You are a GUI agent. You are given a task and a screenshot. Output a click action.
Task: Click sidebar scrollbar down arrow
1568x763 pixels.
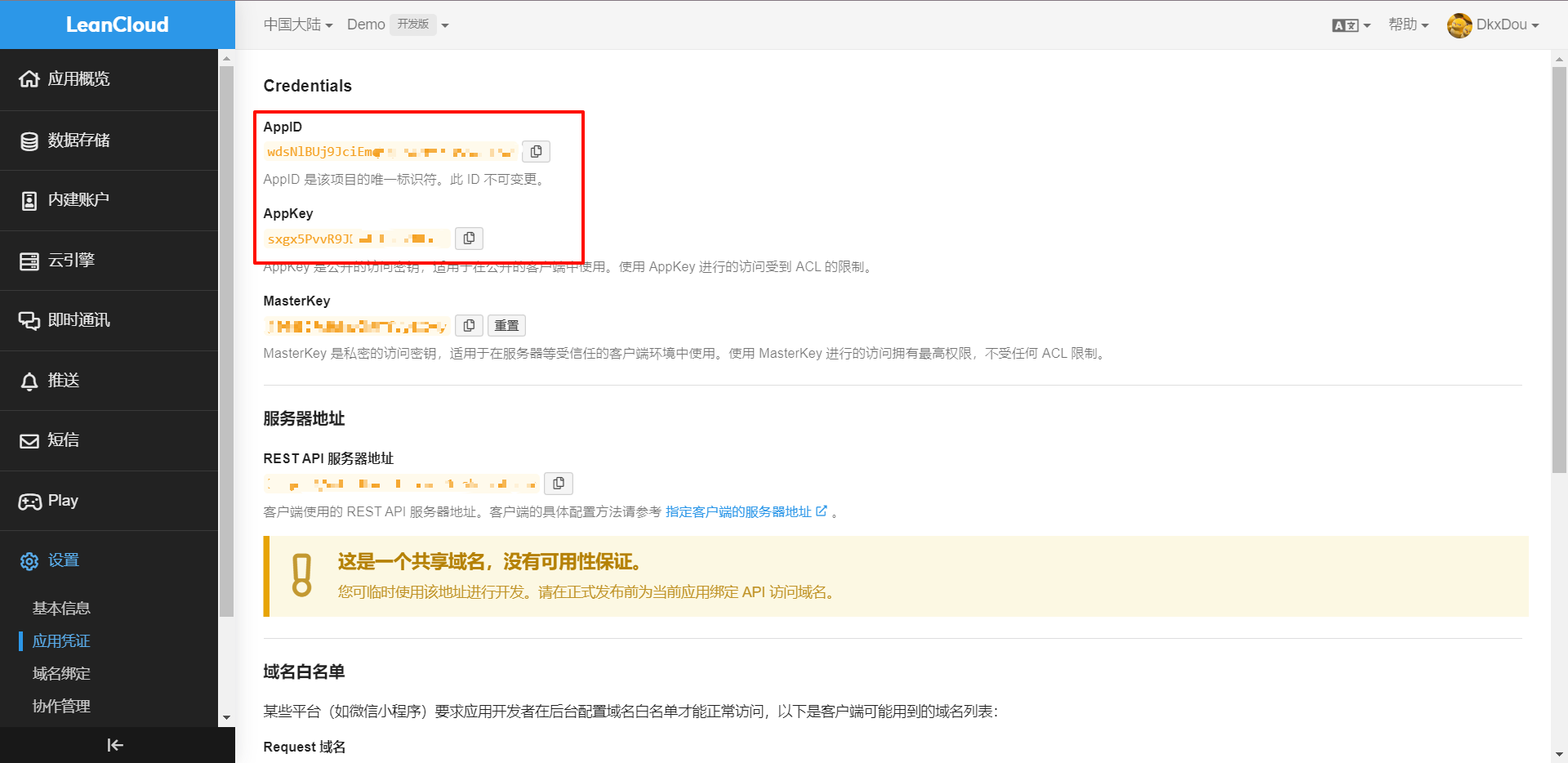tap(226, 718)
